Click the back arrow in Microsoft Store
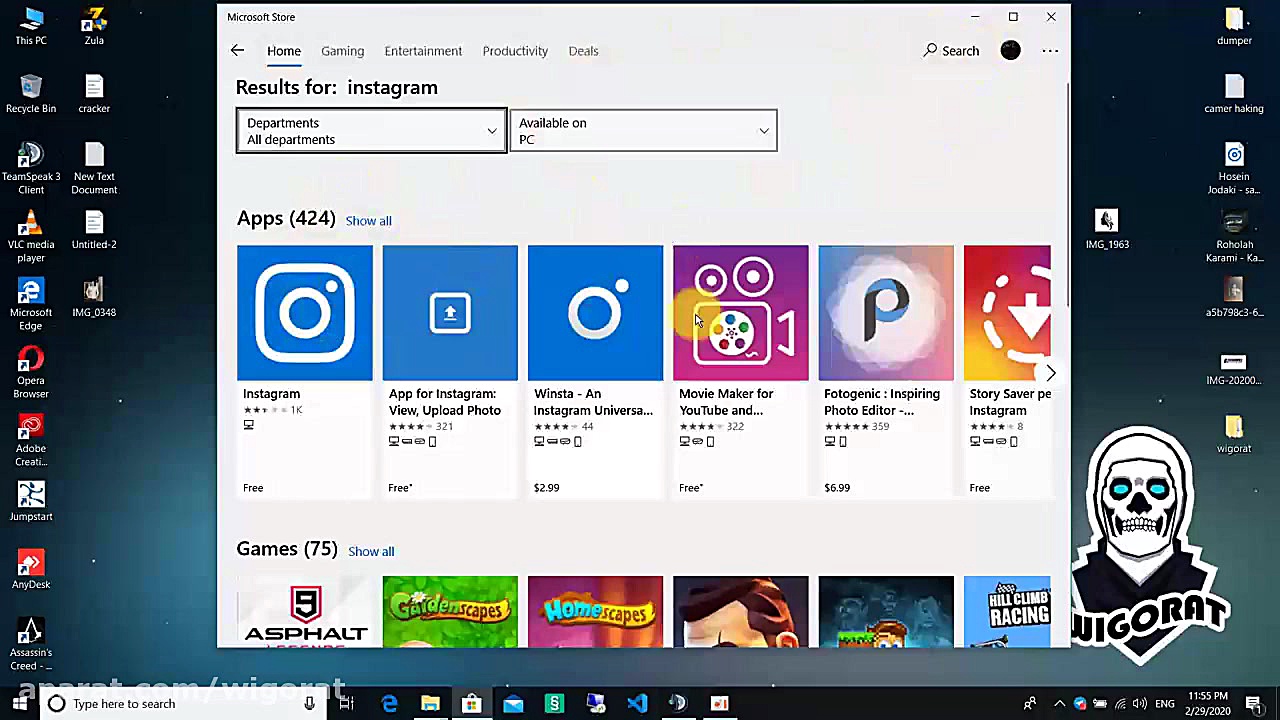 click(237, 51)
